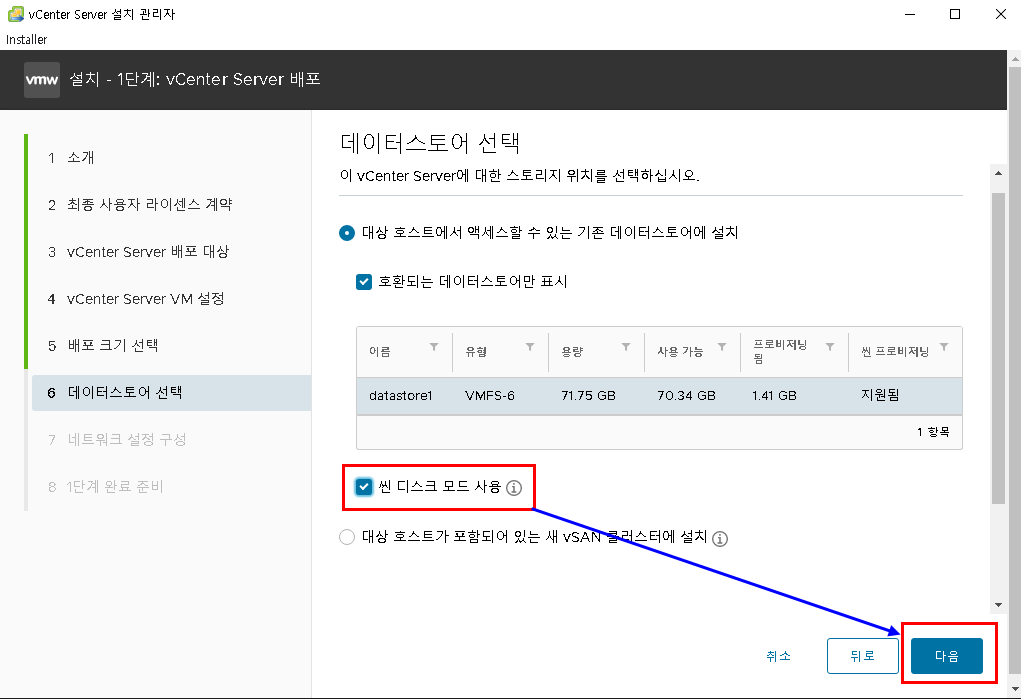
Task: Click step 7 네트워크 설정 구성
Action: click(x=117, y=440)
